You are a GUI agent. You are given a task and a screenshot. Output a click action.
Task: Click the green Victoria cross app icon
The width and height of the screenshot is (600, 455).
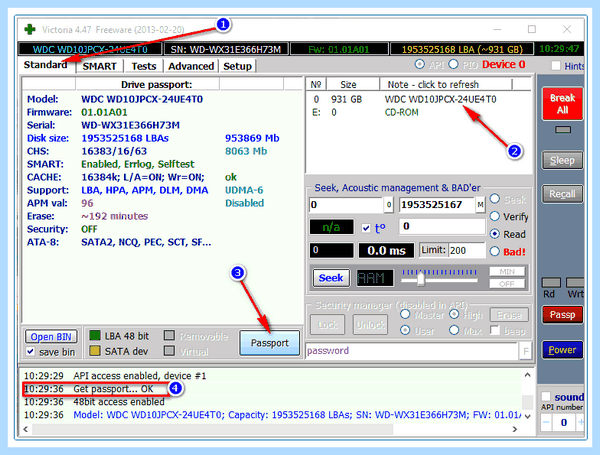[x=30, y=29]
